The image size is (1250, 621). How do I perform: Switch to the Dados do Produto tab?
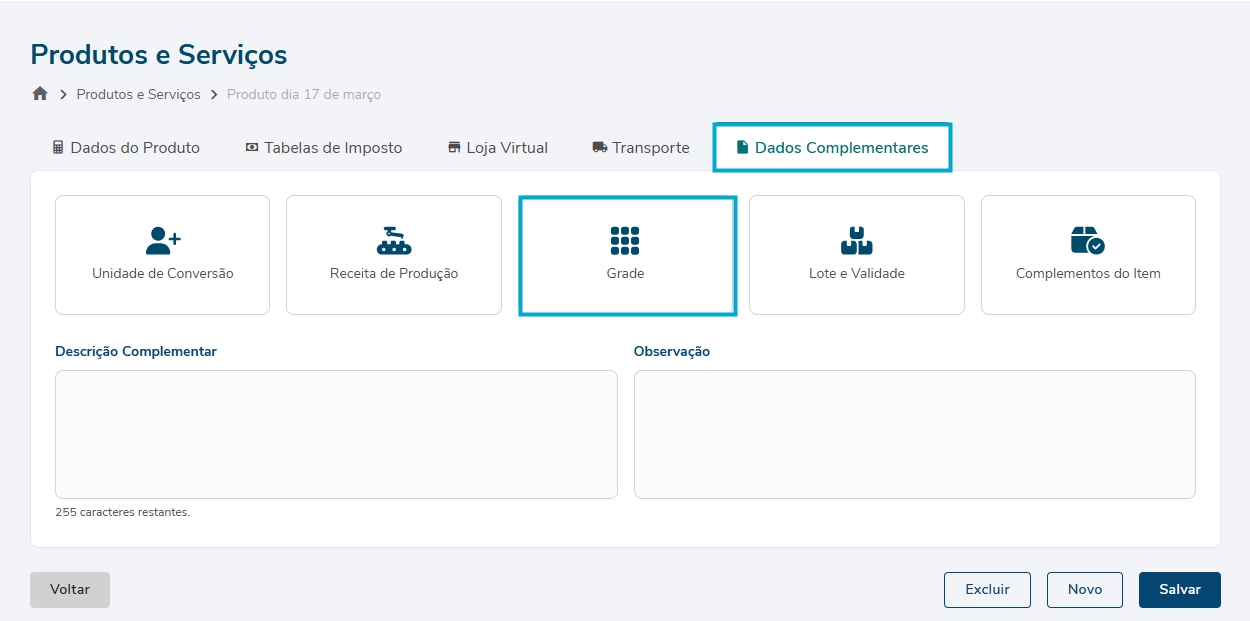126,148
